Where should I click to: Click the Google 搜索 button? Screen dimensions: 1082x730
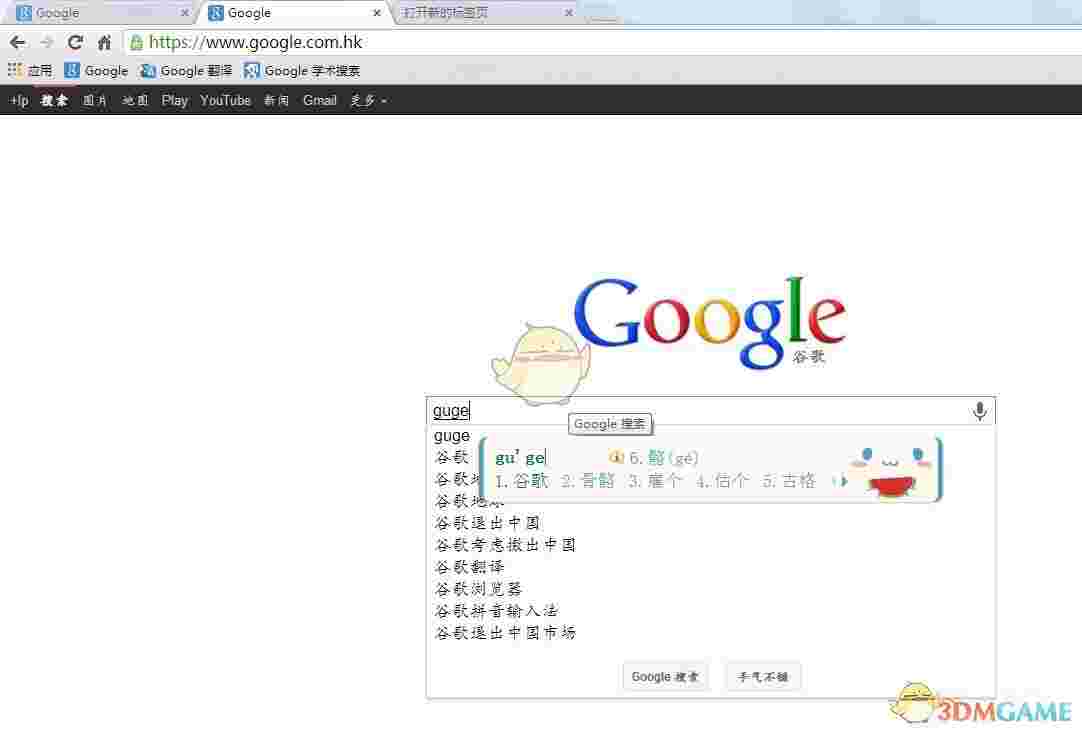(x=665, y=676)
